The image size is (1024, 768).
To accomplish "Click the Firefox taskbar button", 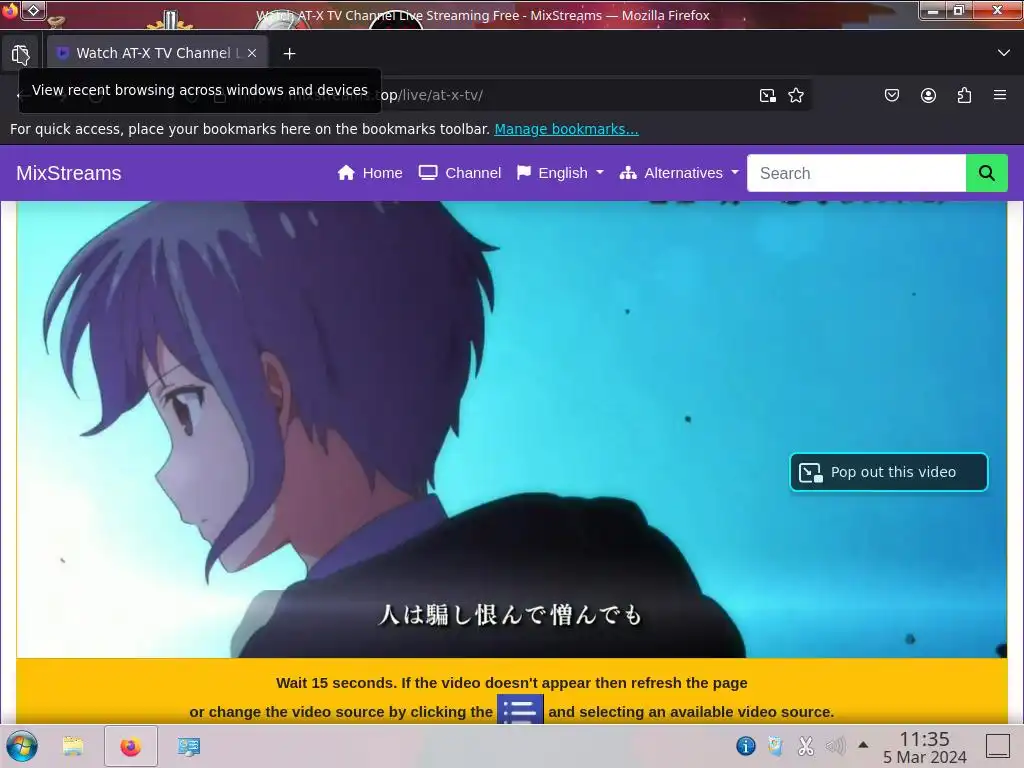I will point(131,746).
